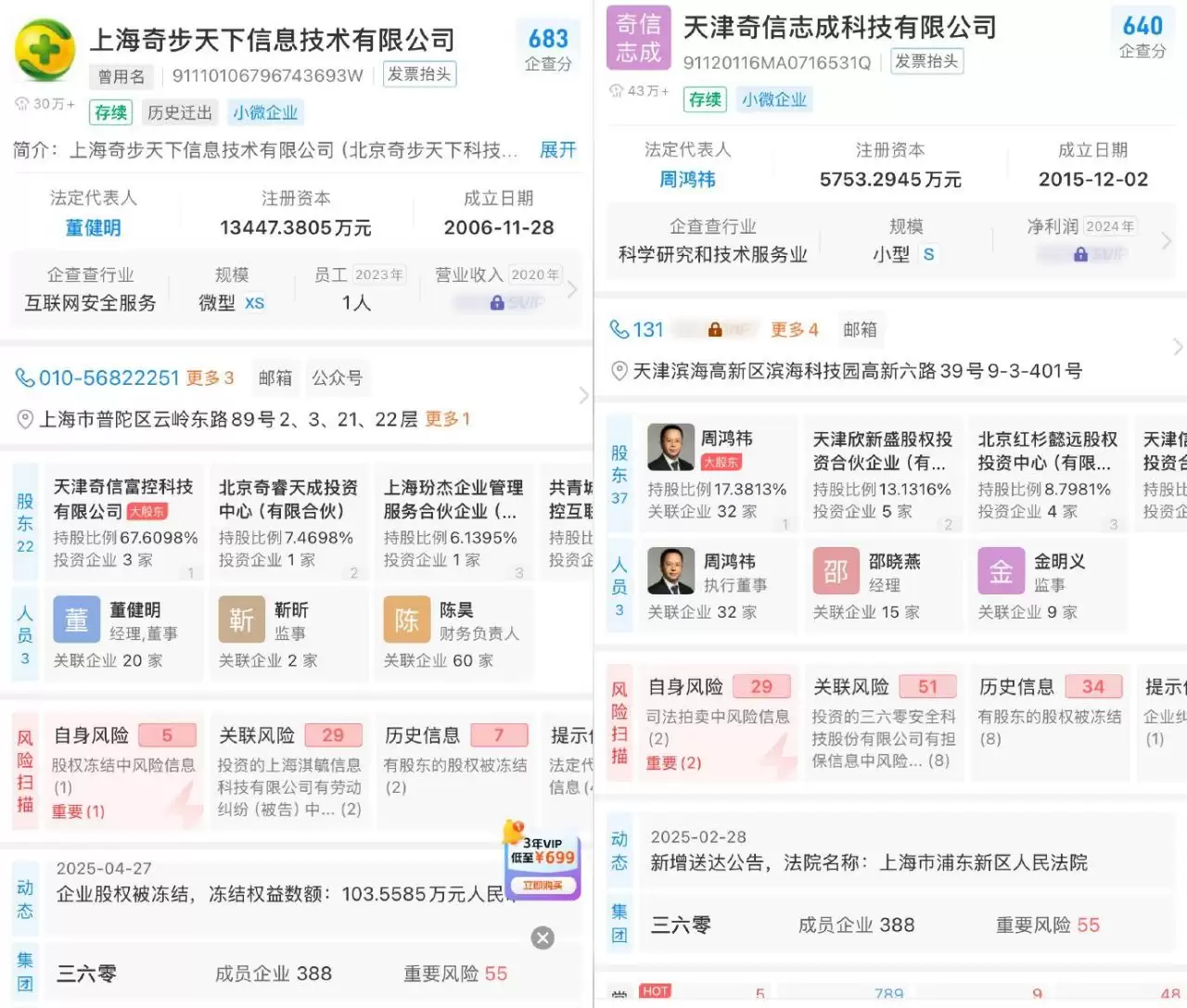Open right company contact details arrow

[x=1178, y=347]
